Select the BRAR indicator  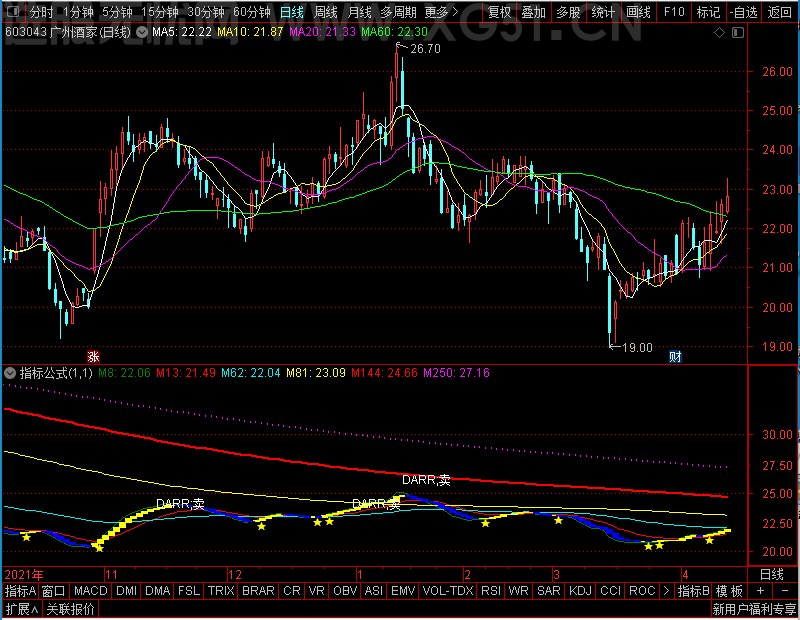click(258, 591)
